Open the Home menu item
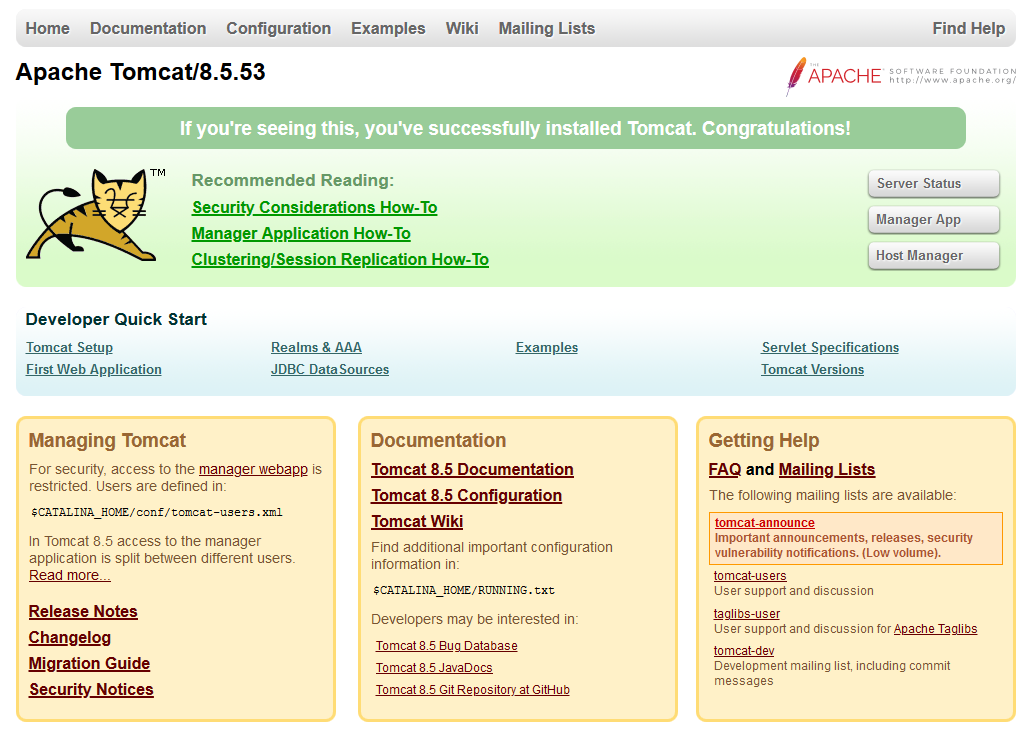Image resolution: width=1024 pixels, height=743 pixels. coord(48,29)
